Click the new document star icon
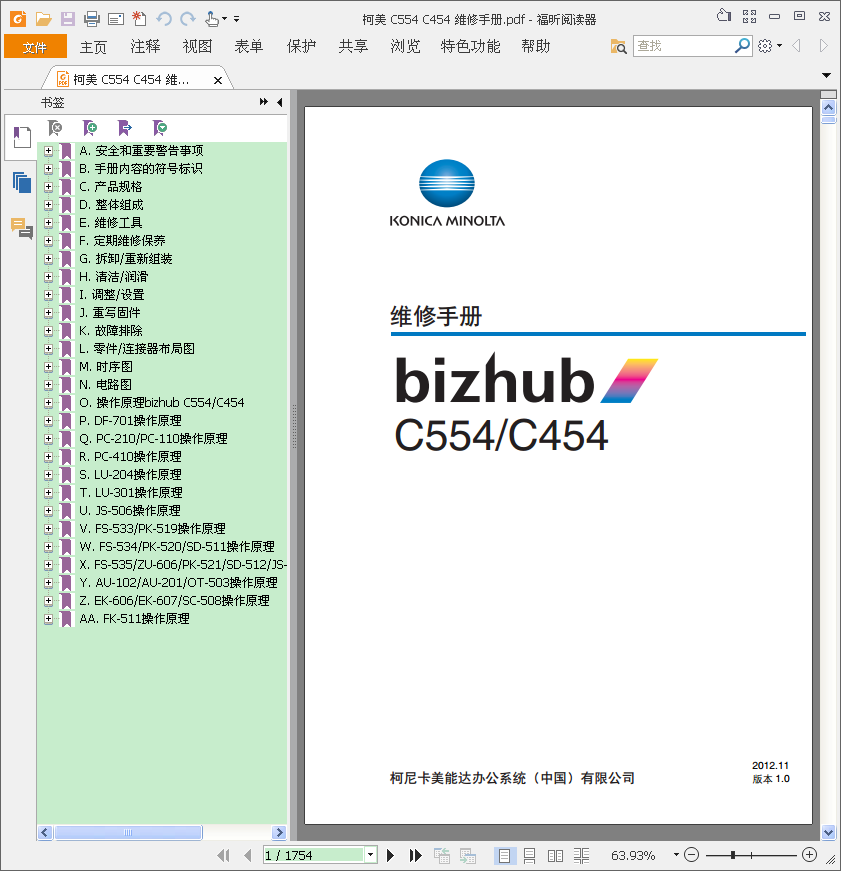Viewport: 841px width, 871px height. tap(139, 19)
